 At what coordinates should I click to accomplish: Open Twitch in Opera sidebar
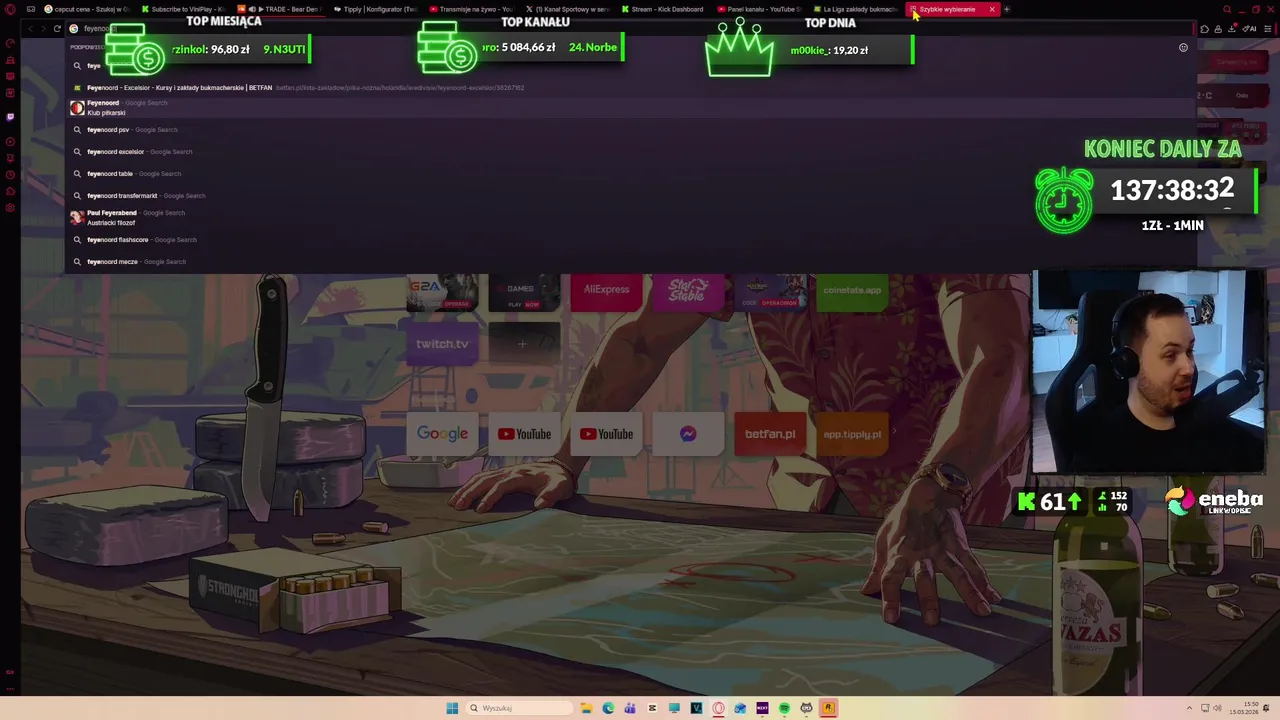10,117
